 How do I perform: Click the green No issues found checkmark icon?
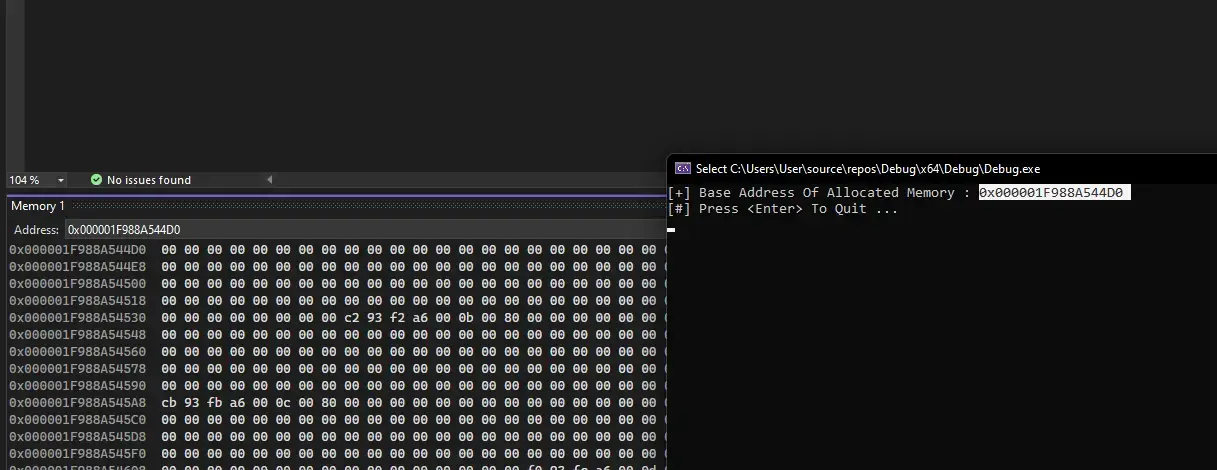[x=96, y=180]
